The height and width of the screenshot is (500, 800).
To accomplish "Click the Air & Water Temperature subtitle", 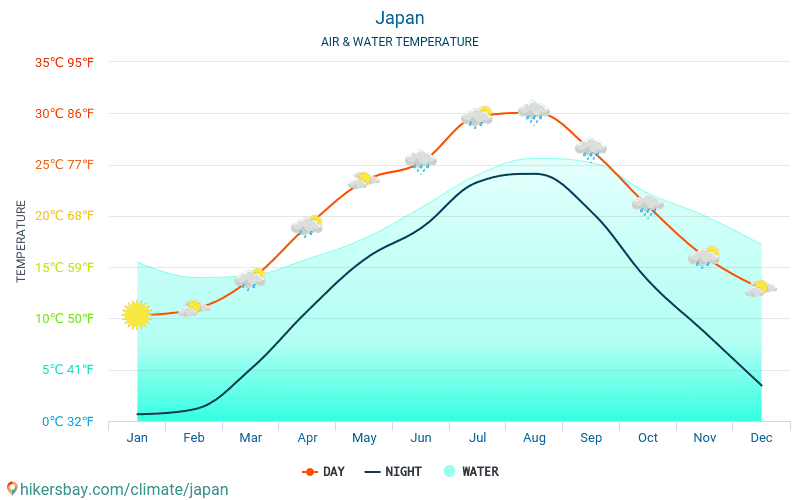I will click(x=400, y=42).
